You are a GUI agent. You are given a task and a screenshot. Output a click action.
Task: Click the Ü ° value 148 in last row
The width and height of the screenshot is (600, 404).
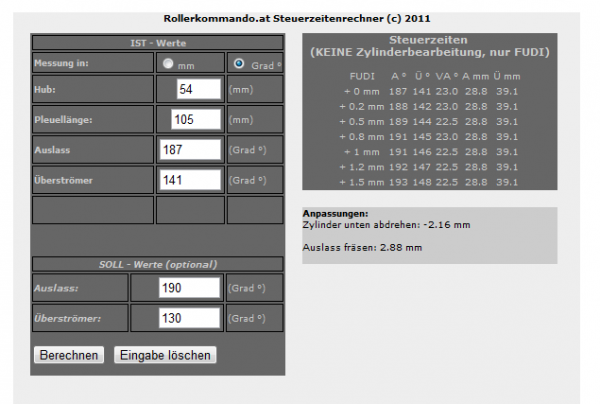(422, 182)
